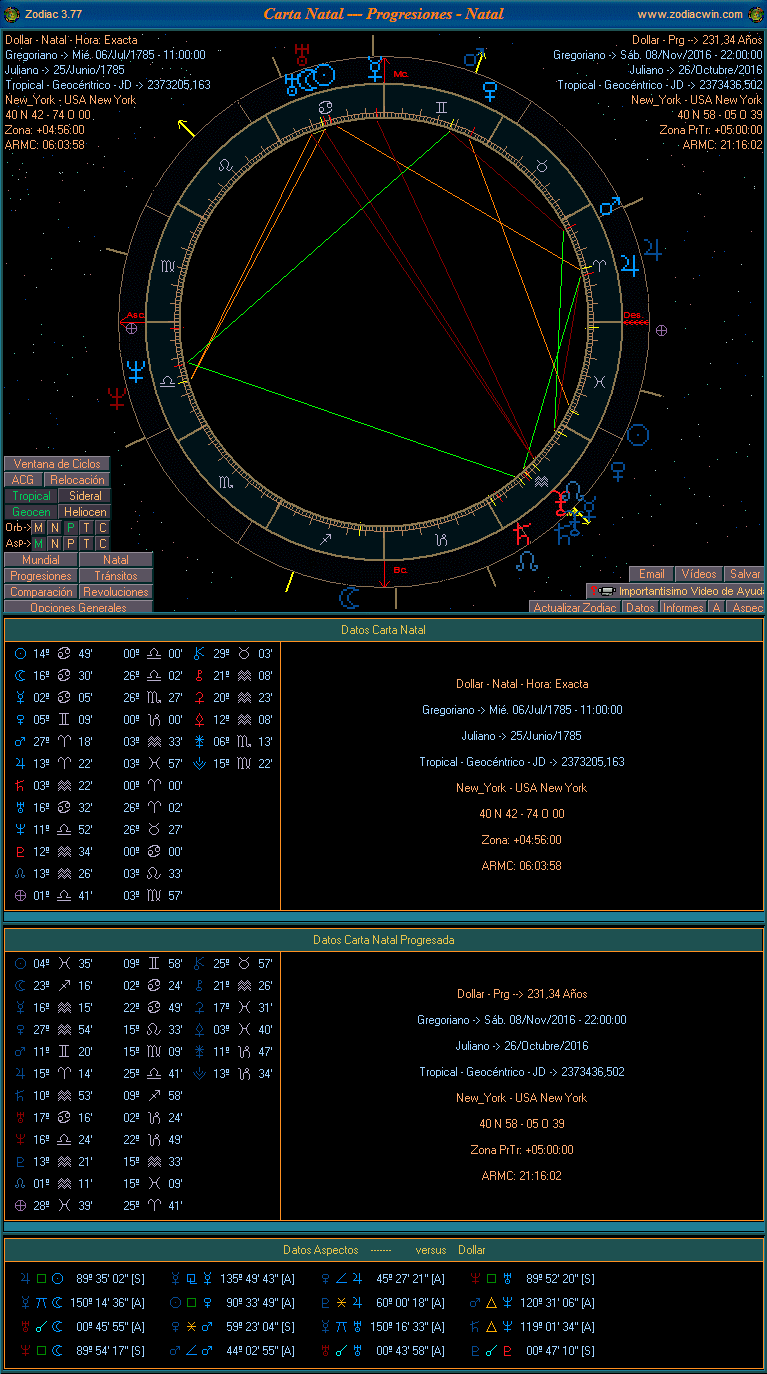The height and width of the screenshot is (1374, 767).
Task: Click the Leo sign in the zodiac ring
Action: 227,164
